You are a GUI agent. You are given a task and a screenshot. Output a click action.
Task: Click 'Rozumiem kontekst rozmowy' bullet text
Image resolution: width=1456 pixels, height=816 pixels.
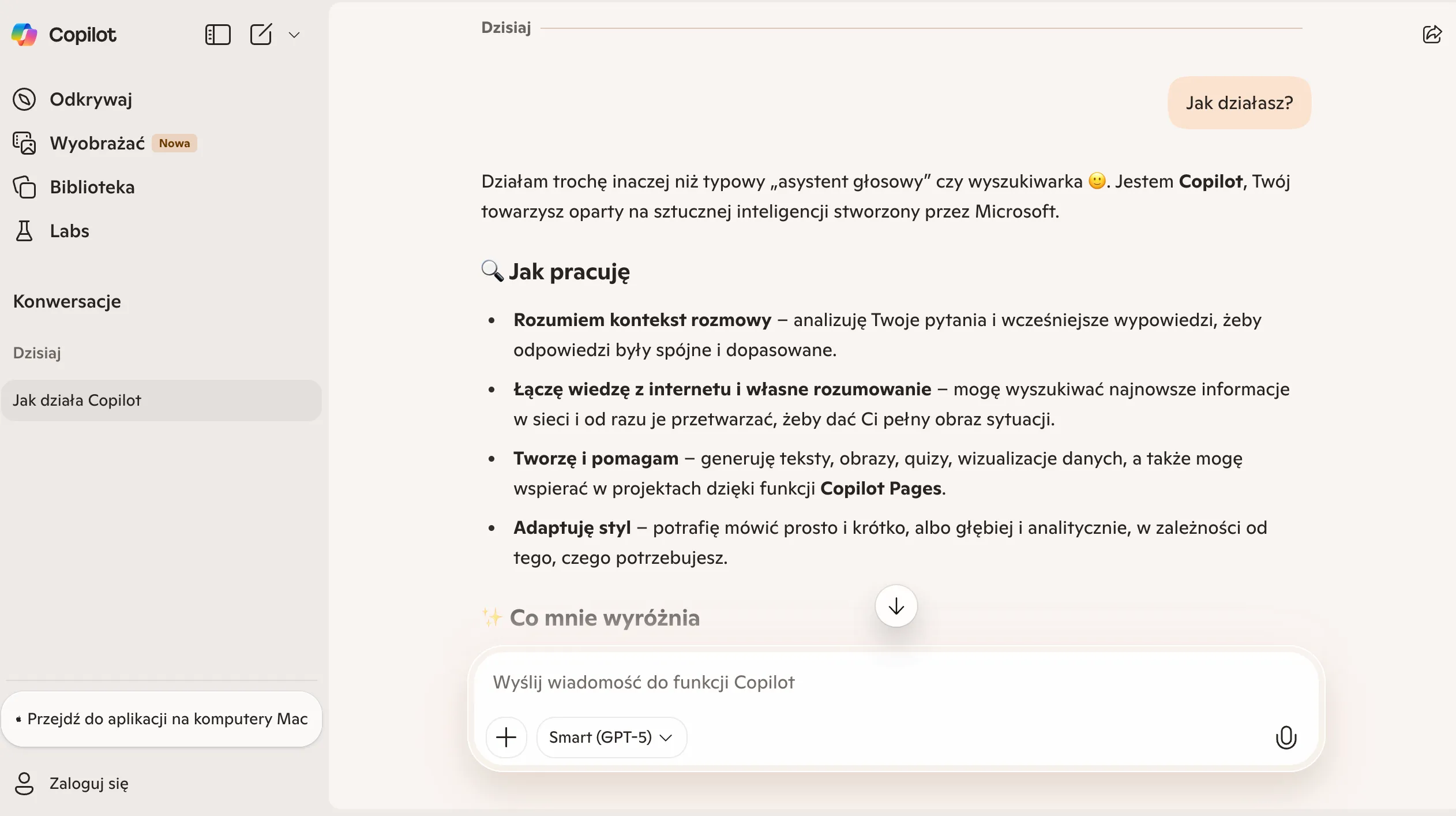[x=642, y=320]
